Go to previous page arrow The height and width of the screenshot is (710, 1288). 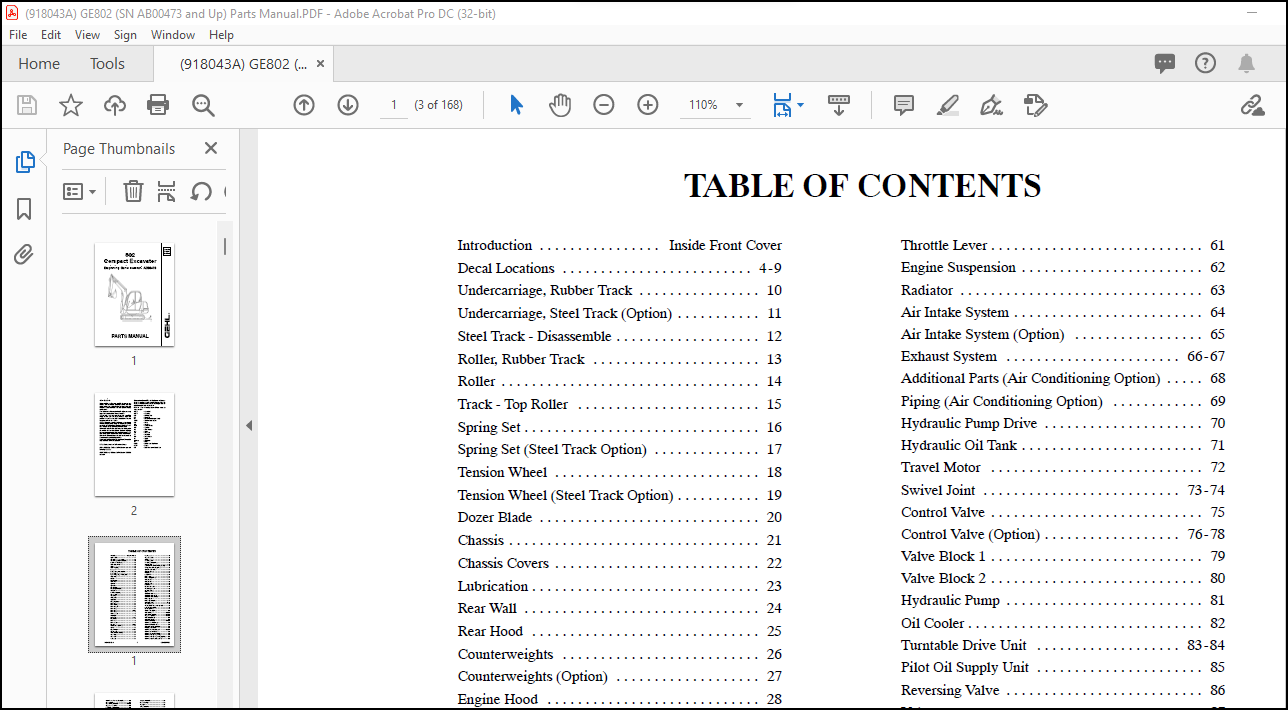tap(304, 105)
